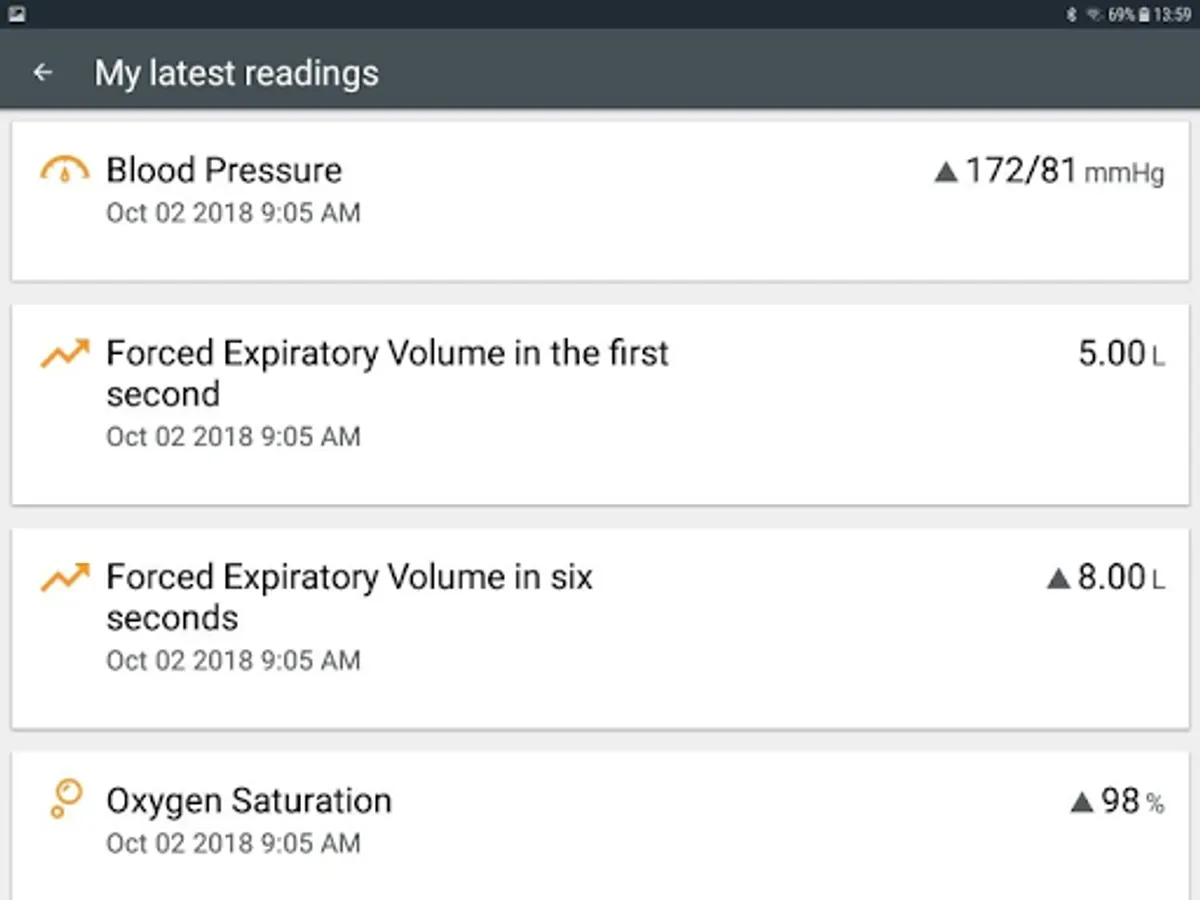
Task: Click the Blood Pressure date Oct 02 2018
Action: (x=179, y=213)
